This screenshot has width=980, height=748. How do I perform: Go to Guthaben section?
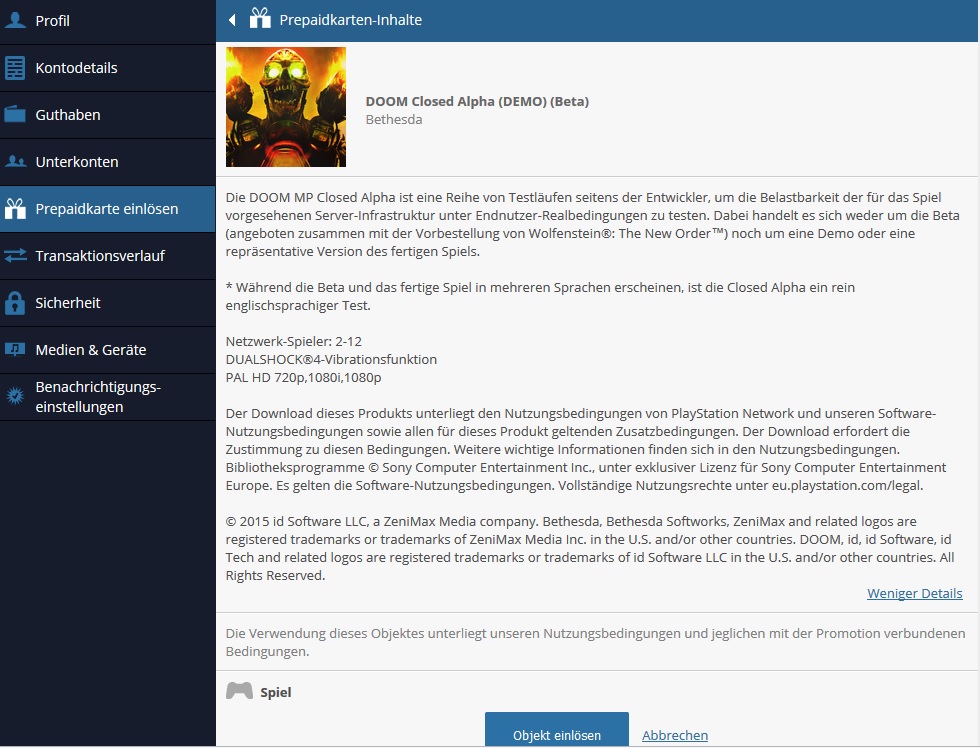[108, 115]
